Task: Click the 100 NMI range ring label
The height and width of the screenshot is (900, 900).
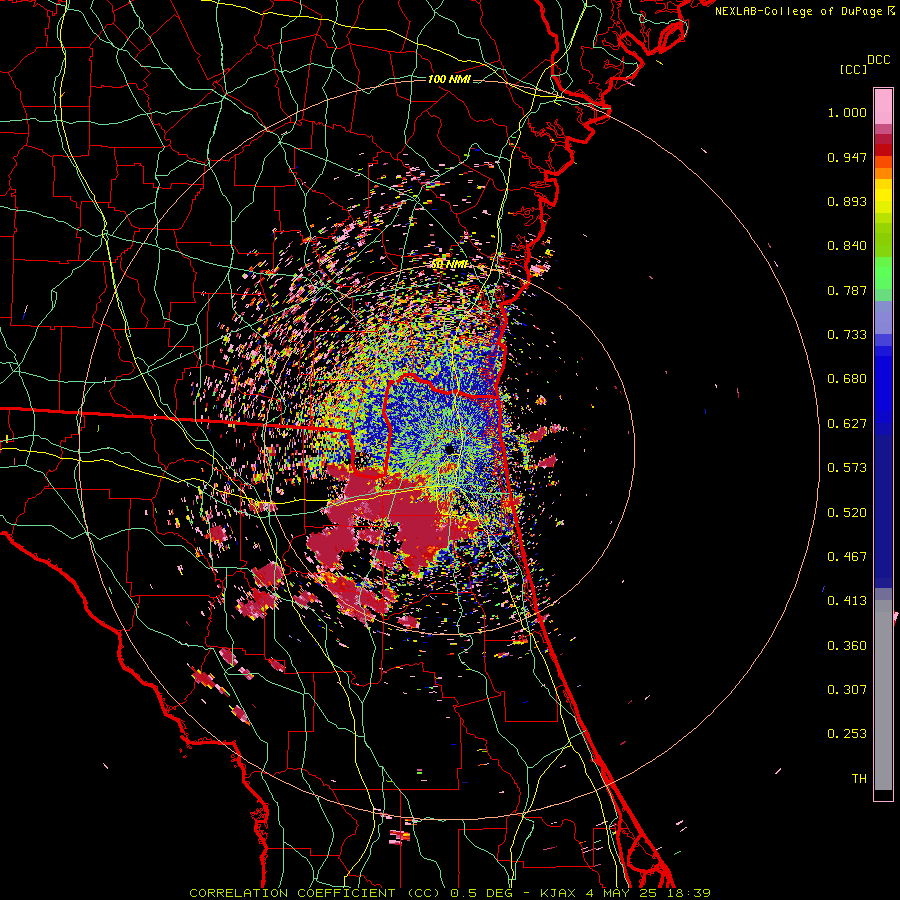Action: 449,79
